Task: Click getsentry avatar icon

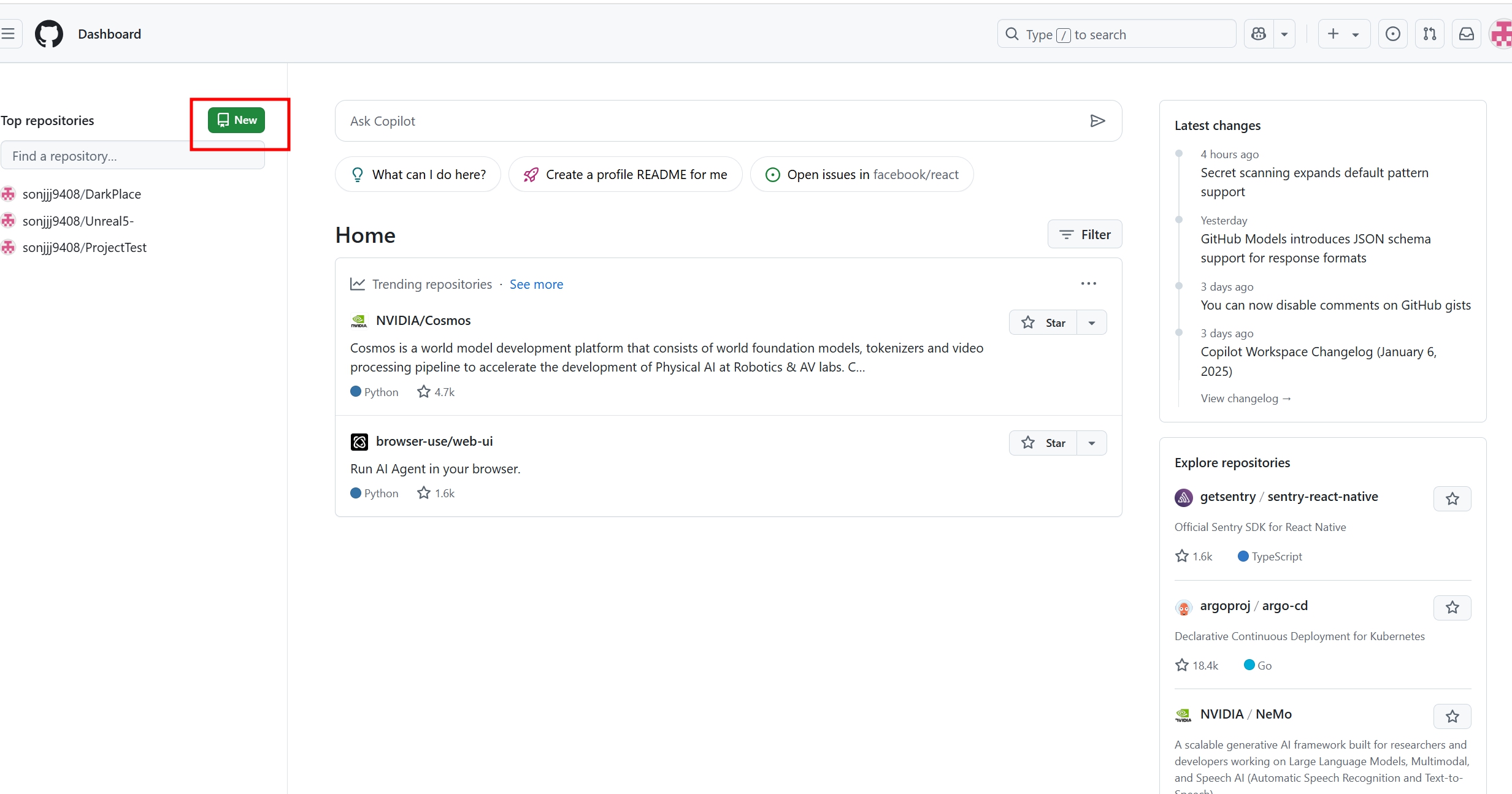Action: [x=1184, y=497]
